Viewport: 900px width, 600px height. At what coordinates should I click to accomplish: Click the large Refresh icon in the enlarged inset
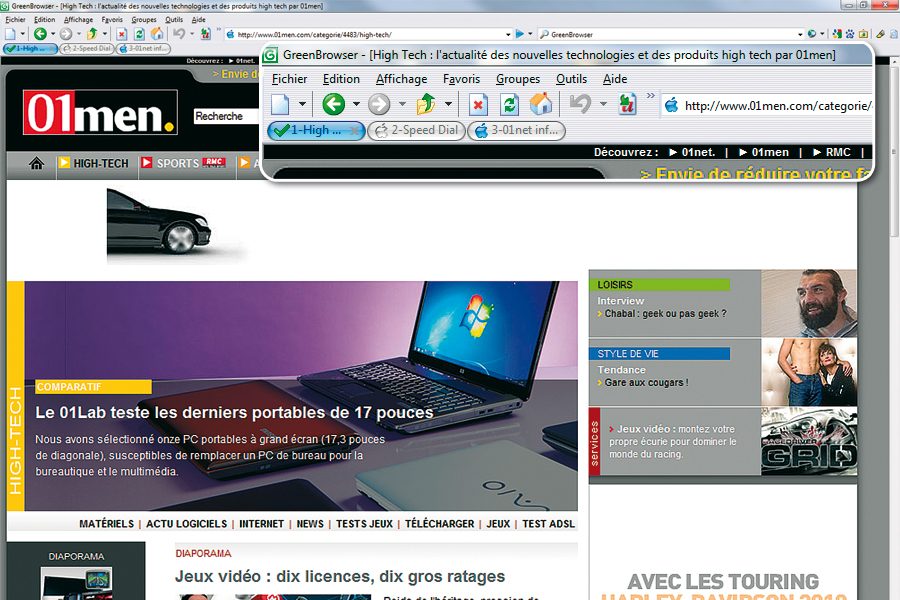(x=509, y=104)
